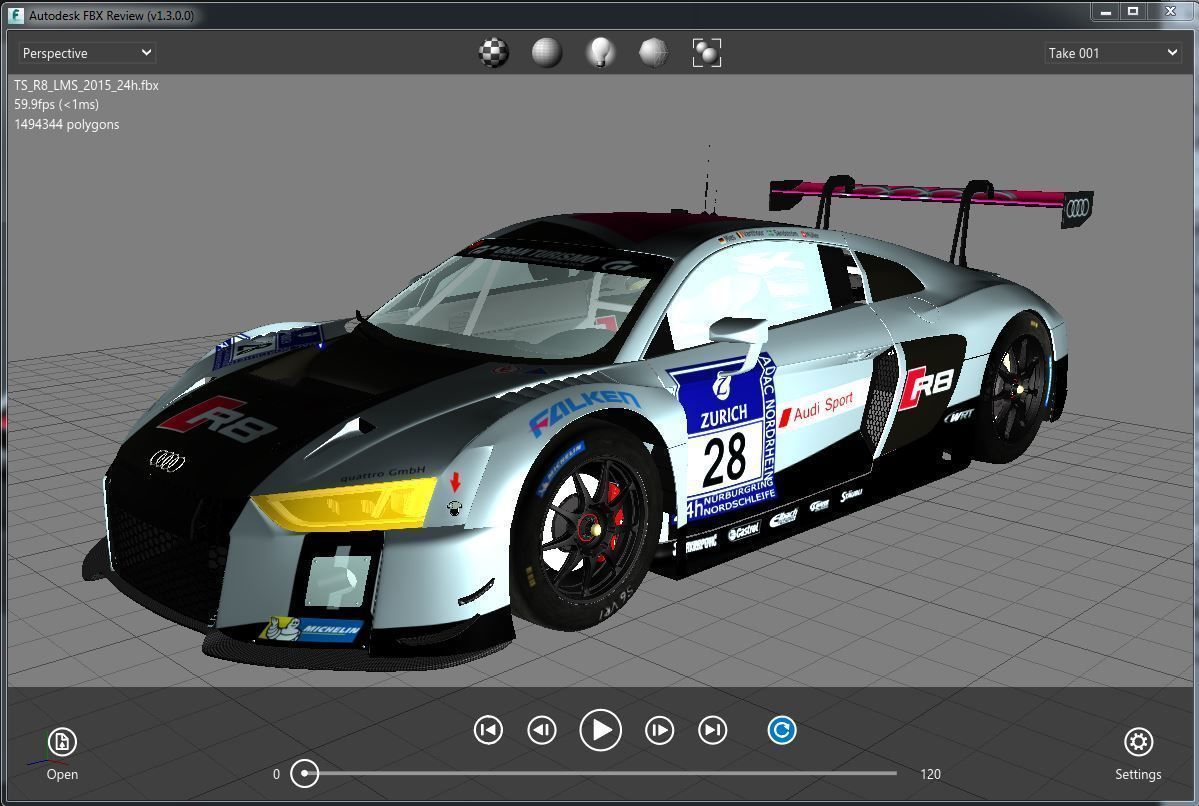Image resolution: width=1199 pixels, height=806 pixels.
Task: Click the timeline slider handle
Action: (x=304, y=773)
